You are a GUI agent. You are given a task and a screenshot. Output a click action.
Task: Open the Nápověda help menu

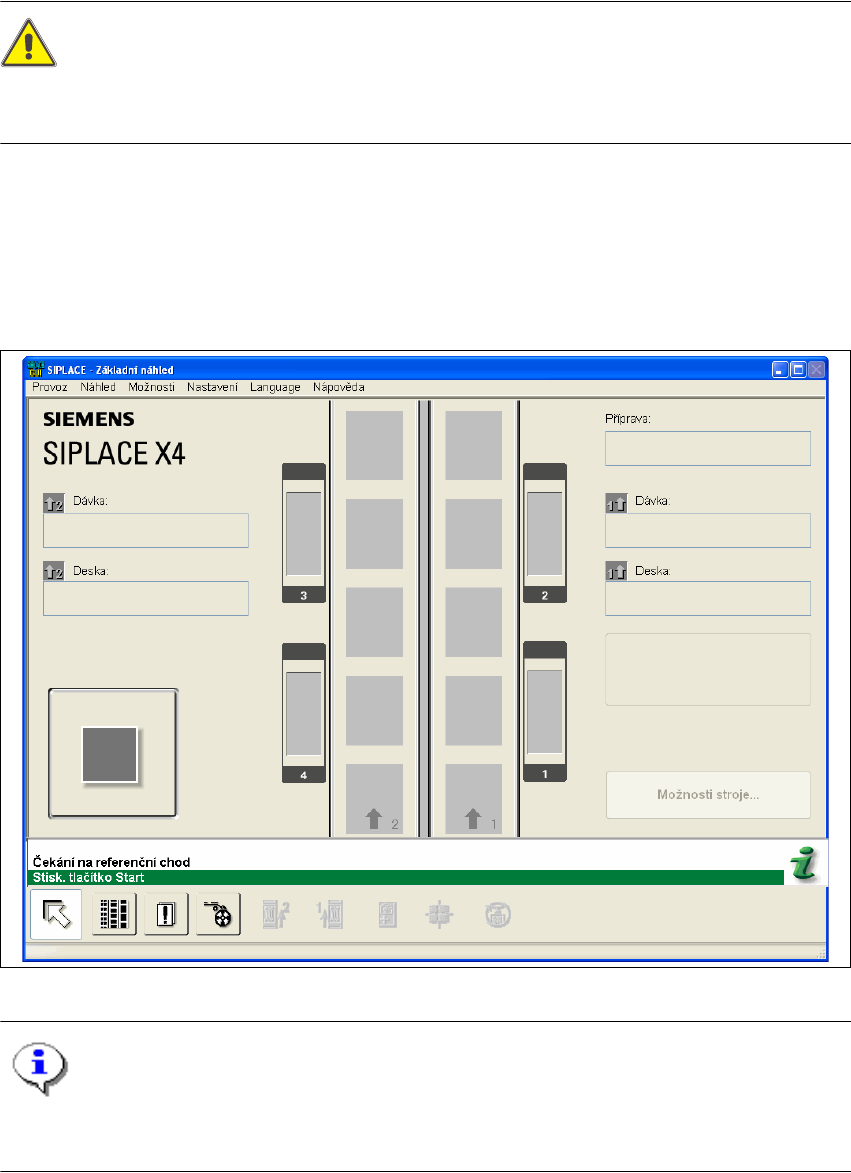coord(339,387)
